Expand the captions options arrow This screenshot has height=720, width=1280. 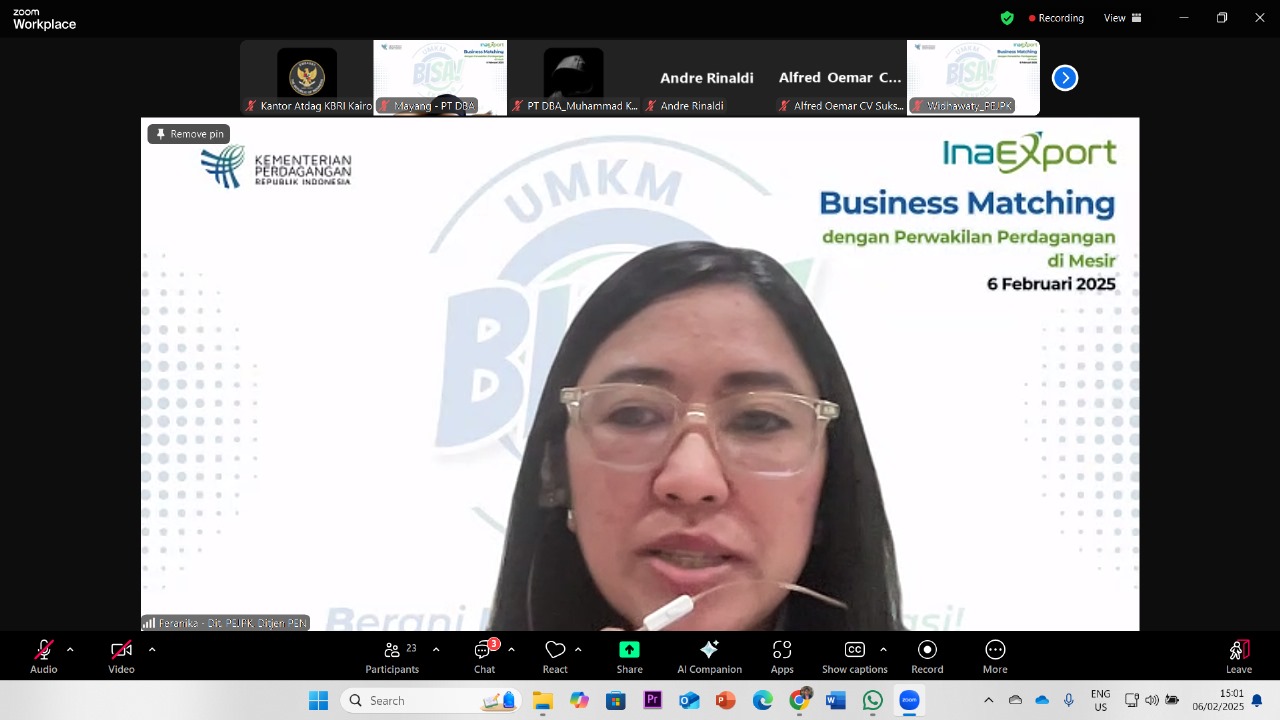(883, 650)
